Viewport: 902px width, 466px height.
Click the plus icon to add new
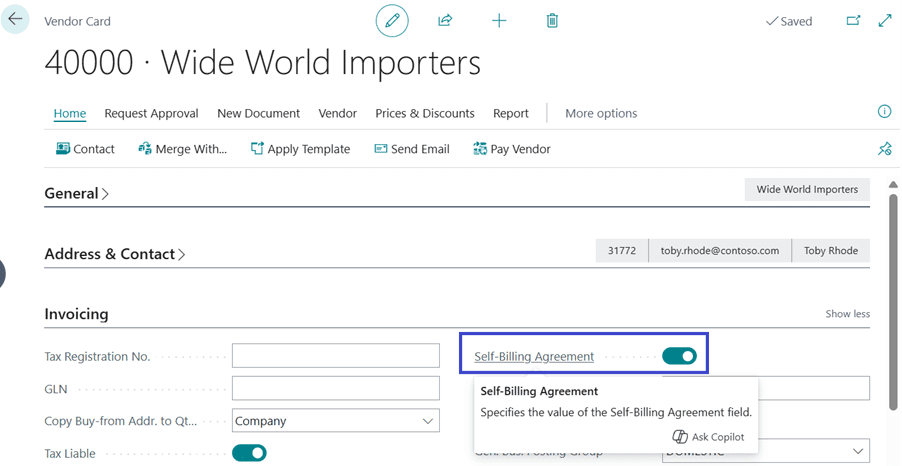click(499, 21)
